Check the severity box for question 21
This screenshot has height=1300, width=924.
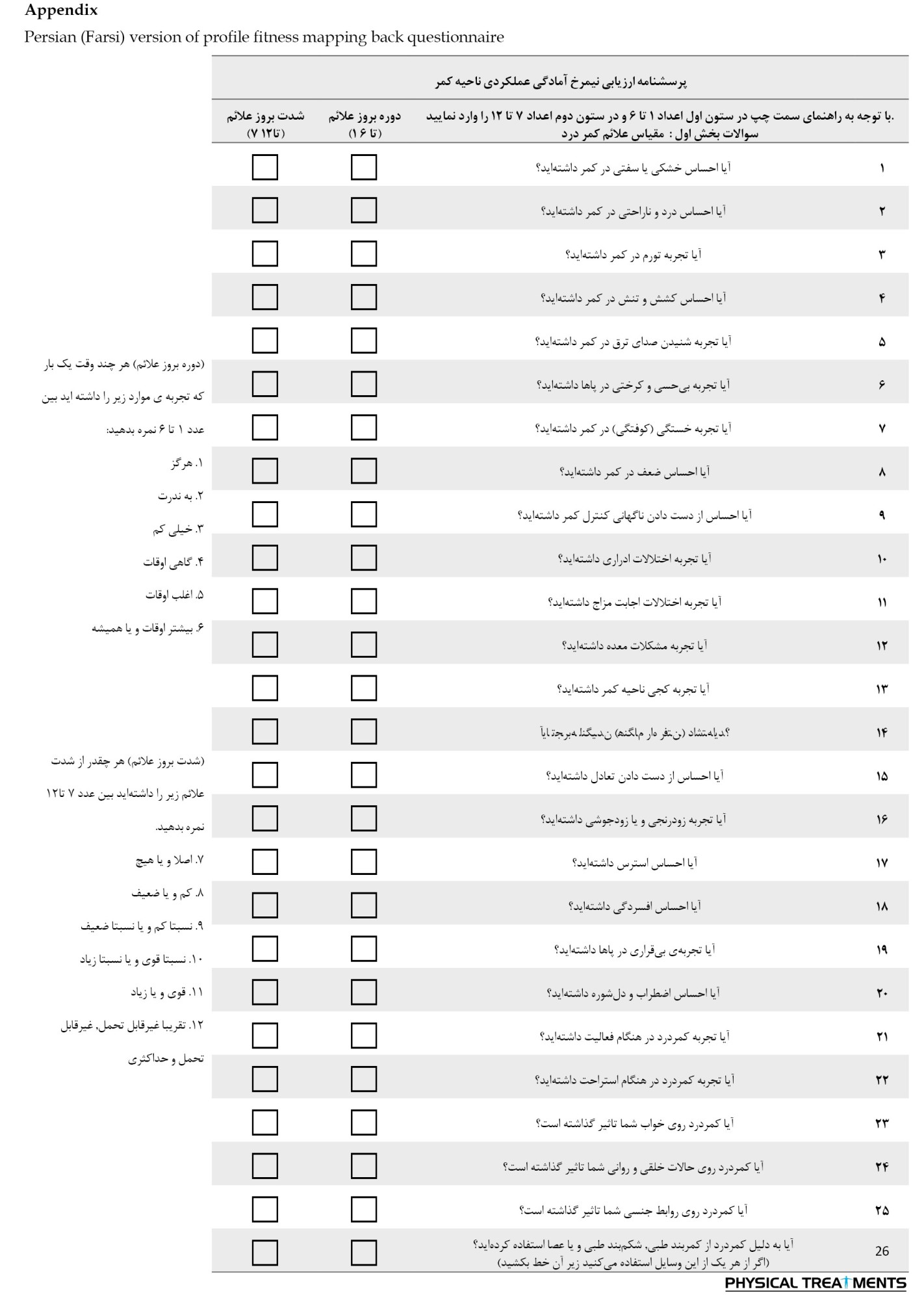pos(264,1035)
